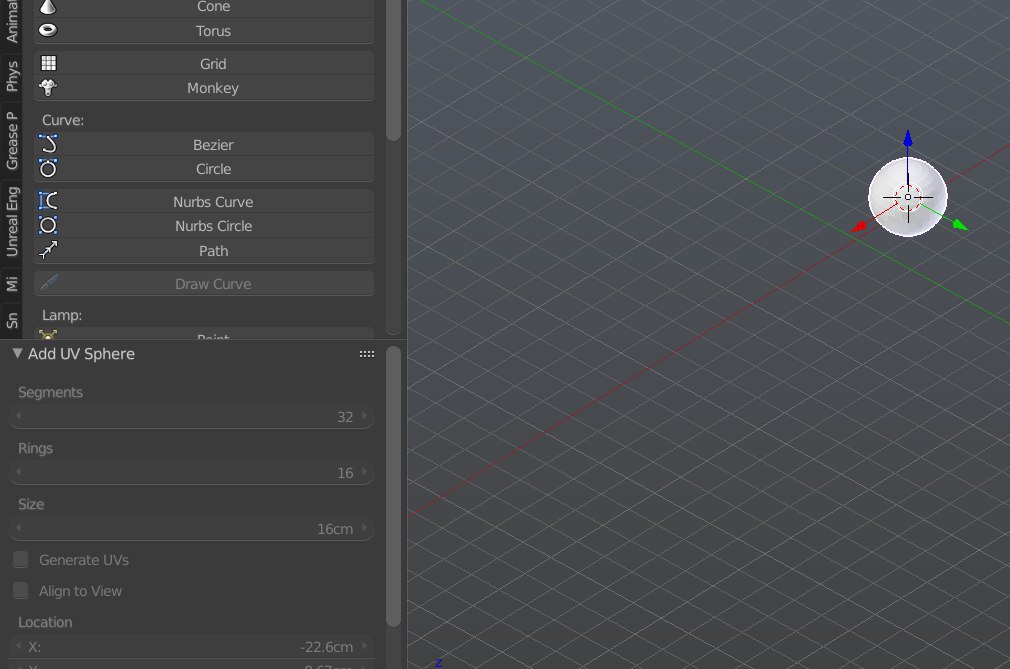Click the Path curve icon
Viewport: 1010px width, 669px height.
48,250
